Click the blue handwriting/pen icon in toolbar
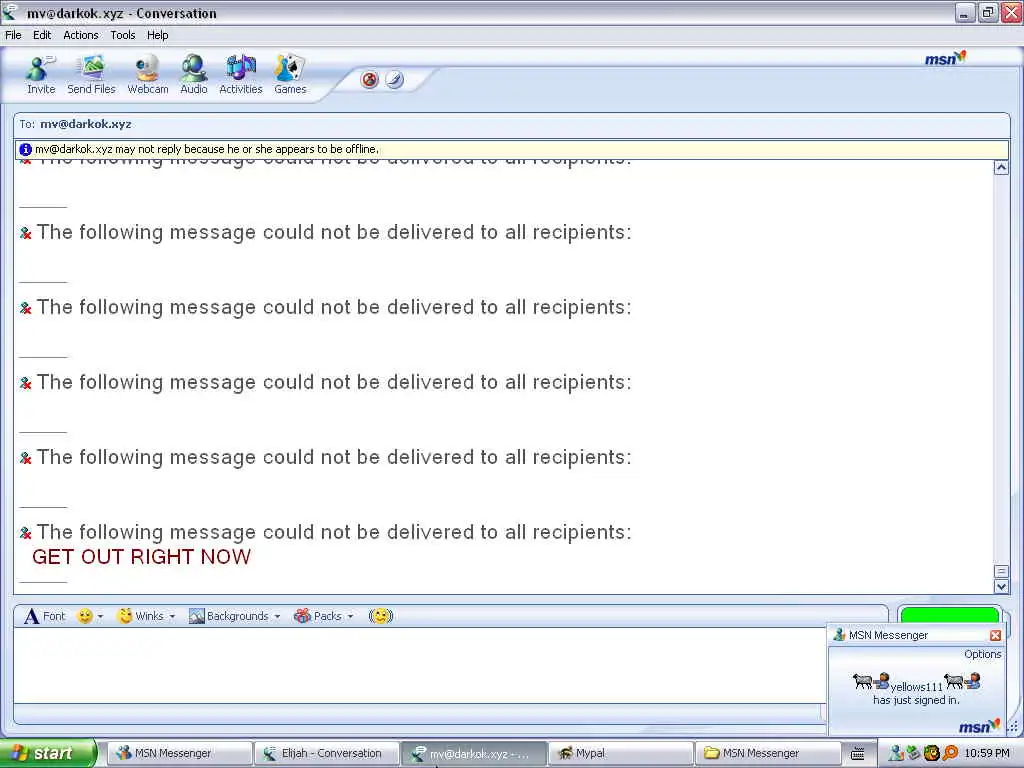1024x768 pixels. [394, 80]
